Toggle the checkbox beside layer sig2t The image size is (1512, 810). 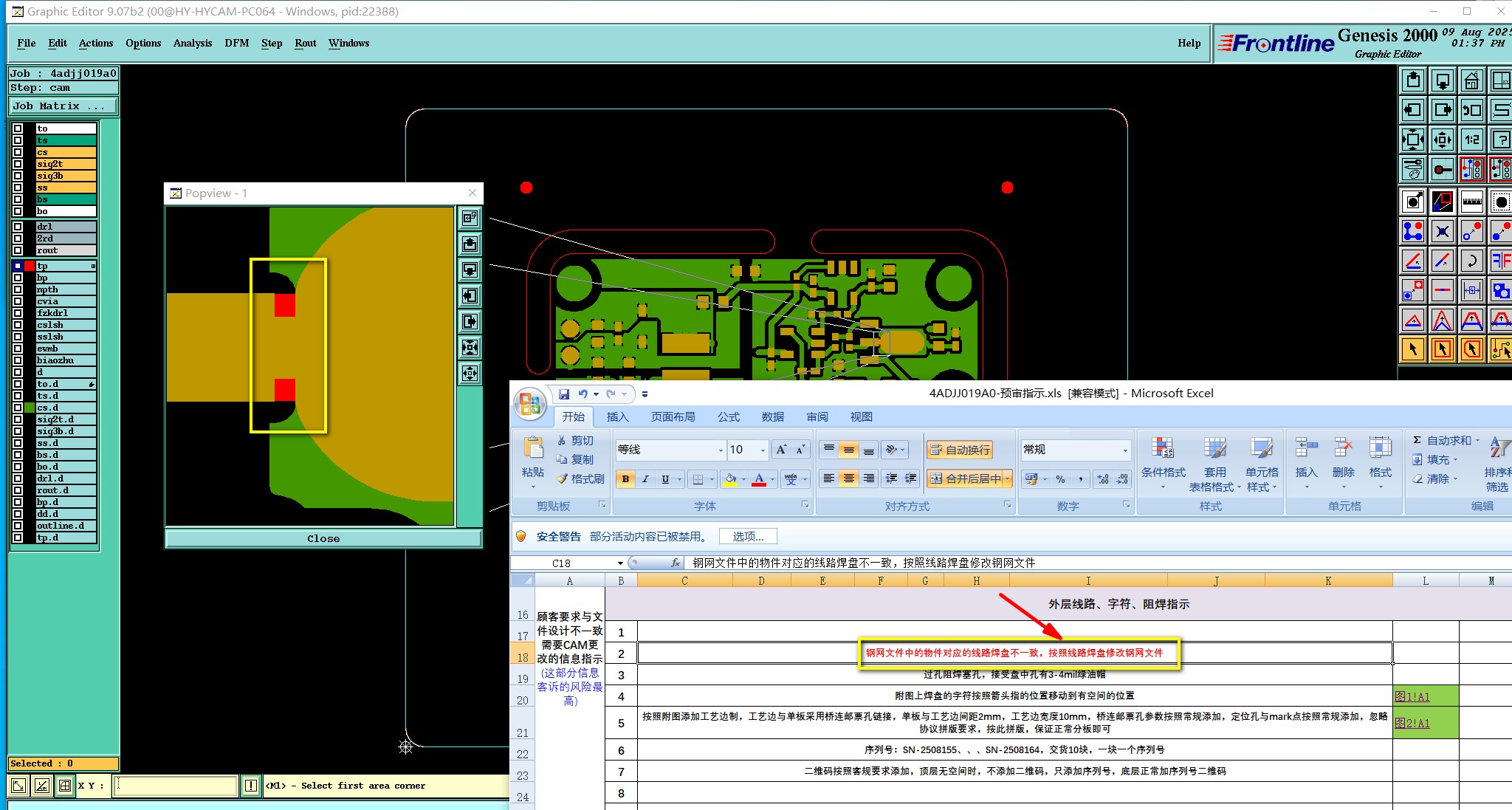[18, 164]
